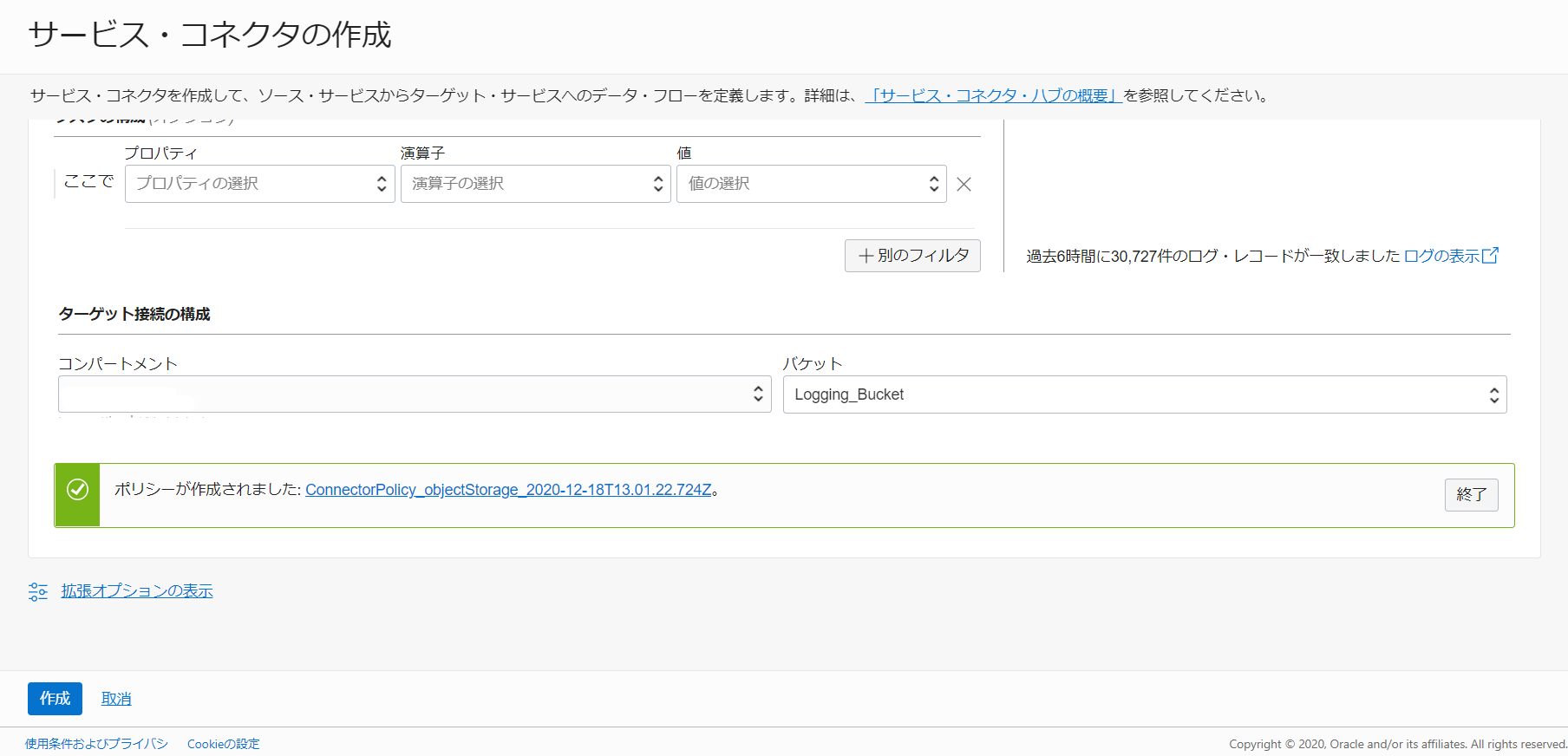Click the ＋別のフィルタ button

[x=912, y=256]
